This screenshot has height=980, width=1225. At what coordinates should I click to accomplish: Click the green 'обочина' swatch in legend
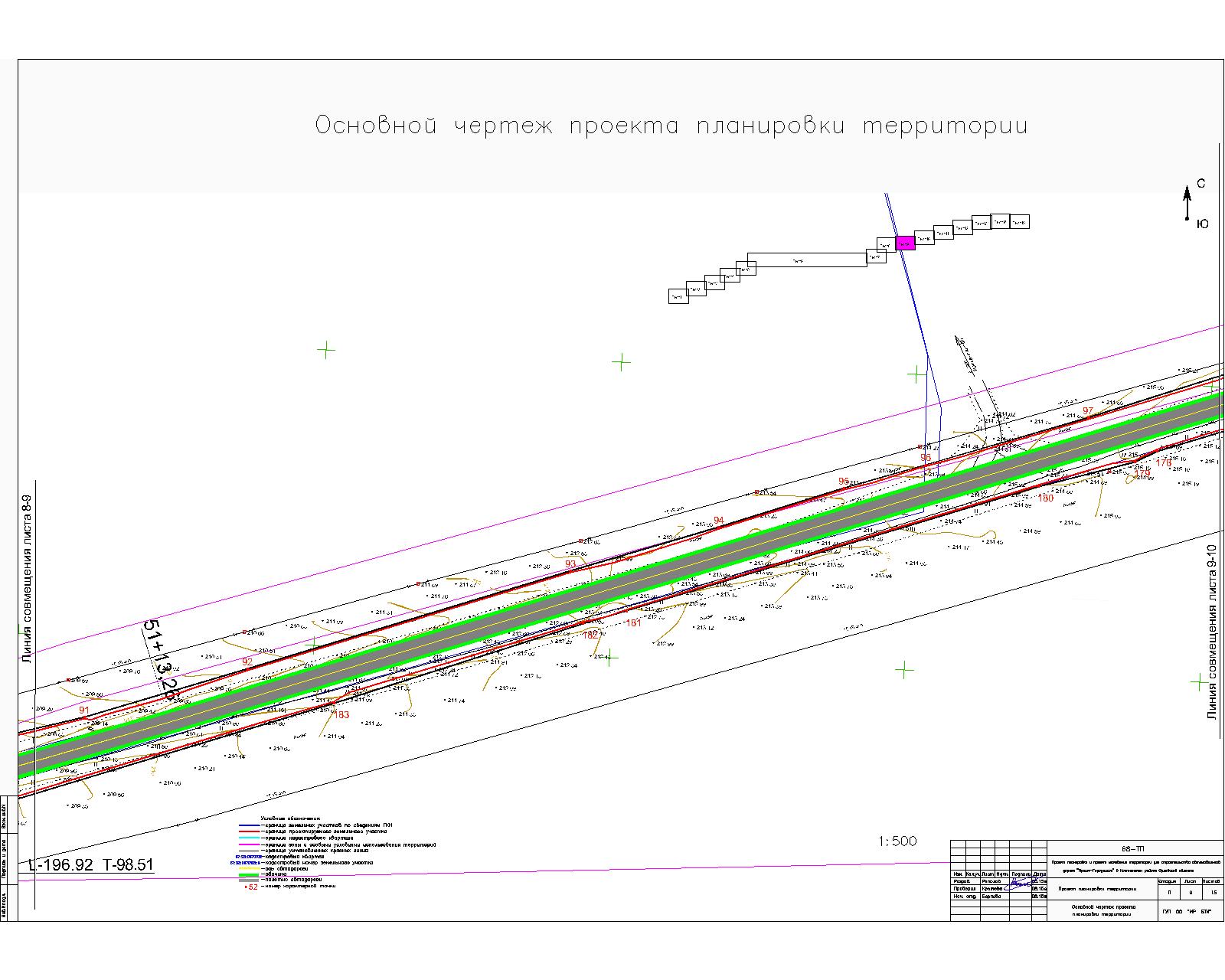249,875
